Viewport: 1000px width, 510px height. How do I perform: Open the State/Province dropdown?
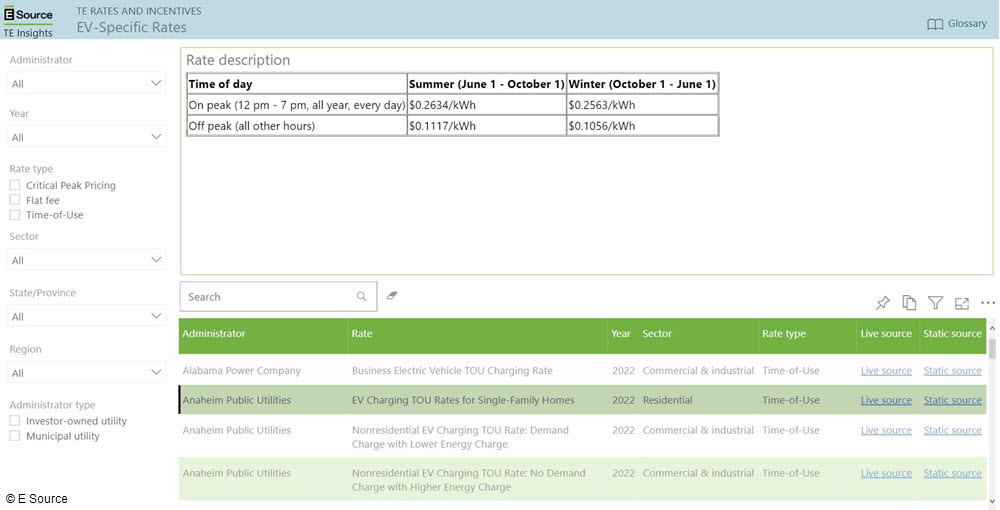click(x=87, y=317)
